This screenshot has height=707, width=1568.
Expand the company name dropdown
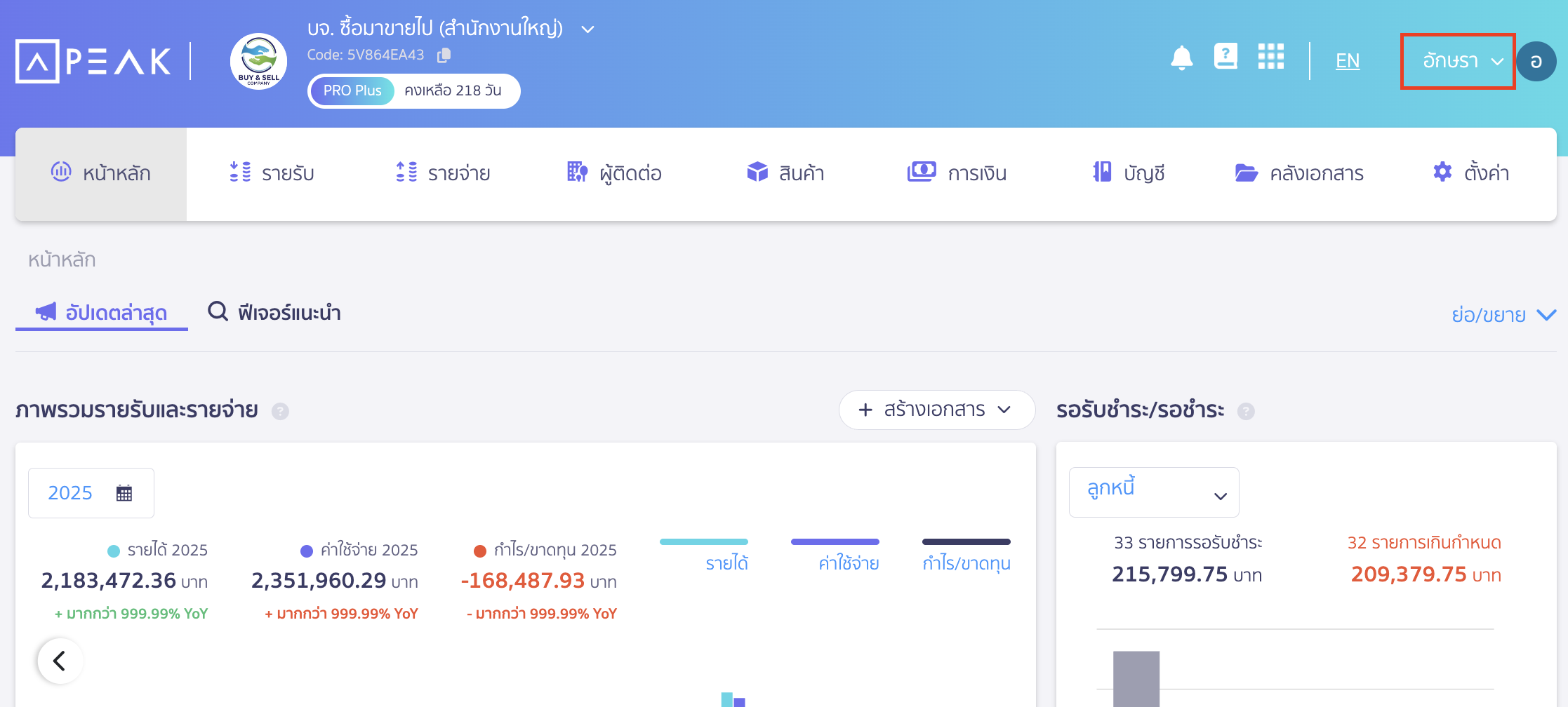point(587,29)
